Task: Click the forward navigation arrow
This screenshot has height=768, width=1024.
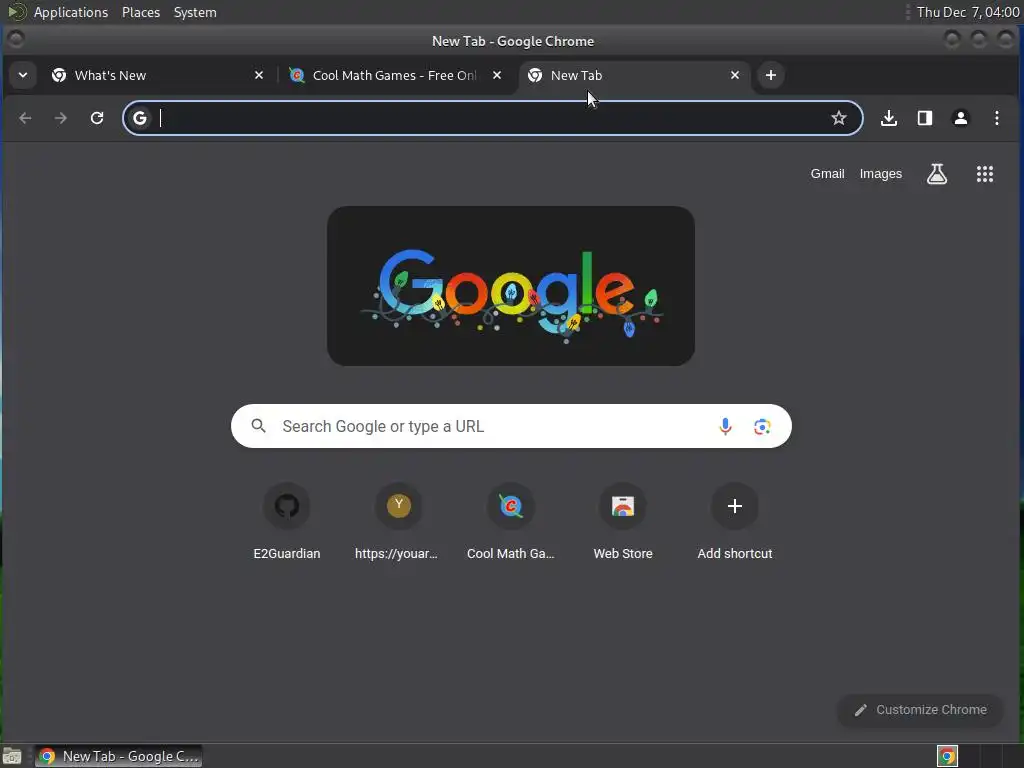Action: pos(61,118)
